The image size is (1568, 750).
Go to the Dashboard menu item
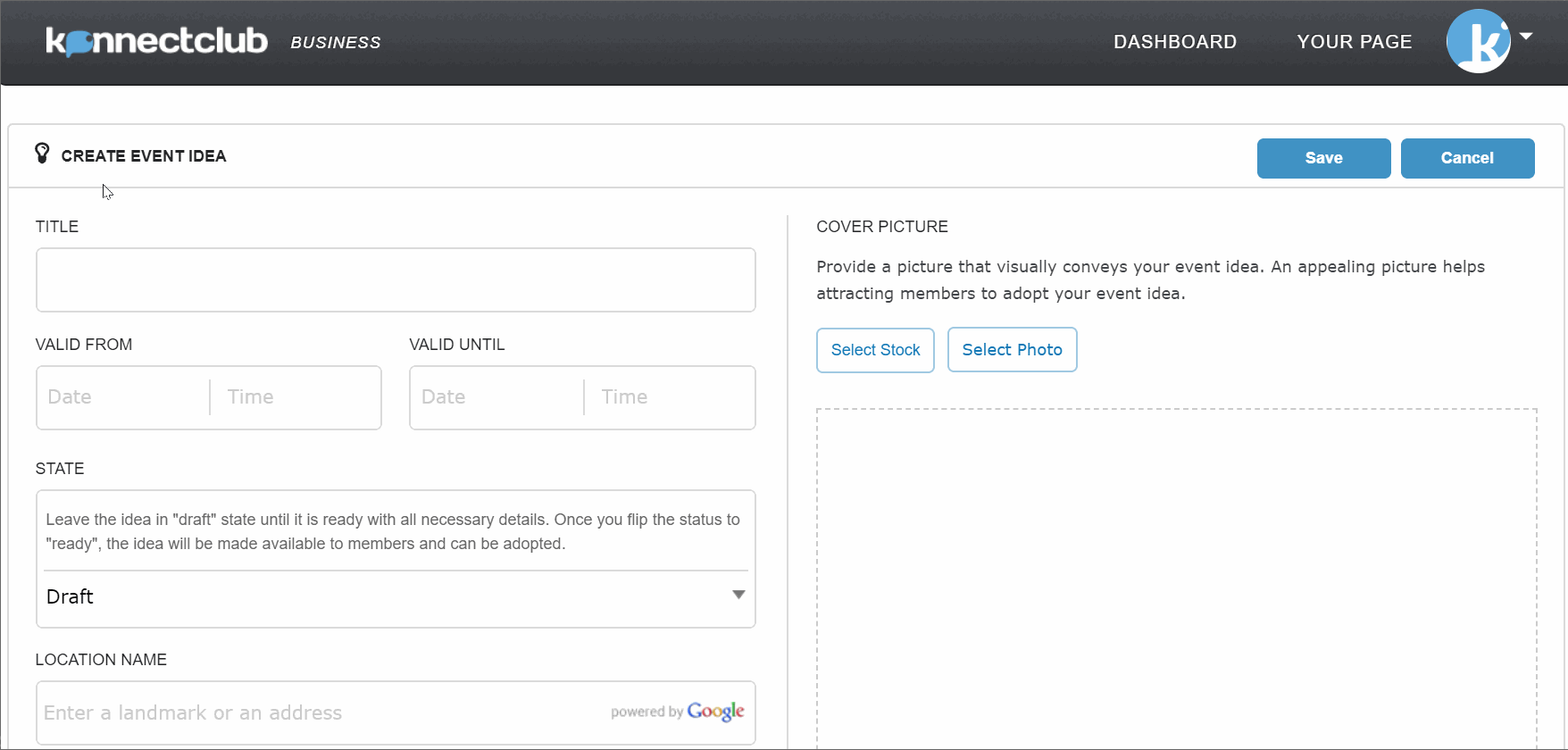[x=1174, y=42]
